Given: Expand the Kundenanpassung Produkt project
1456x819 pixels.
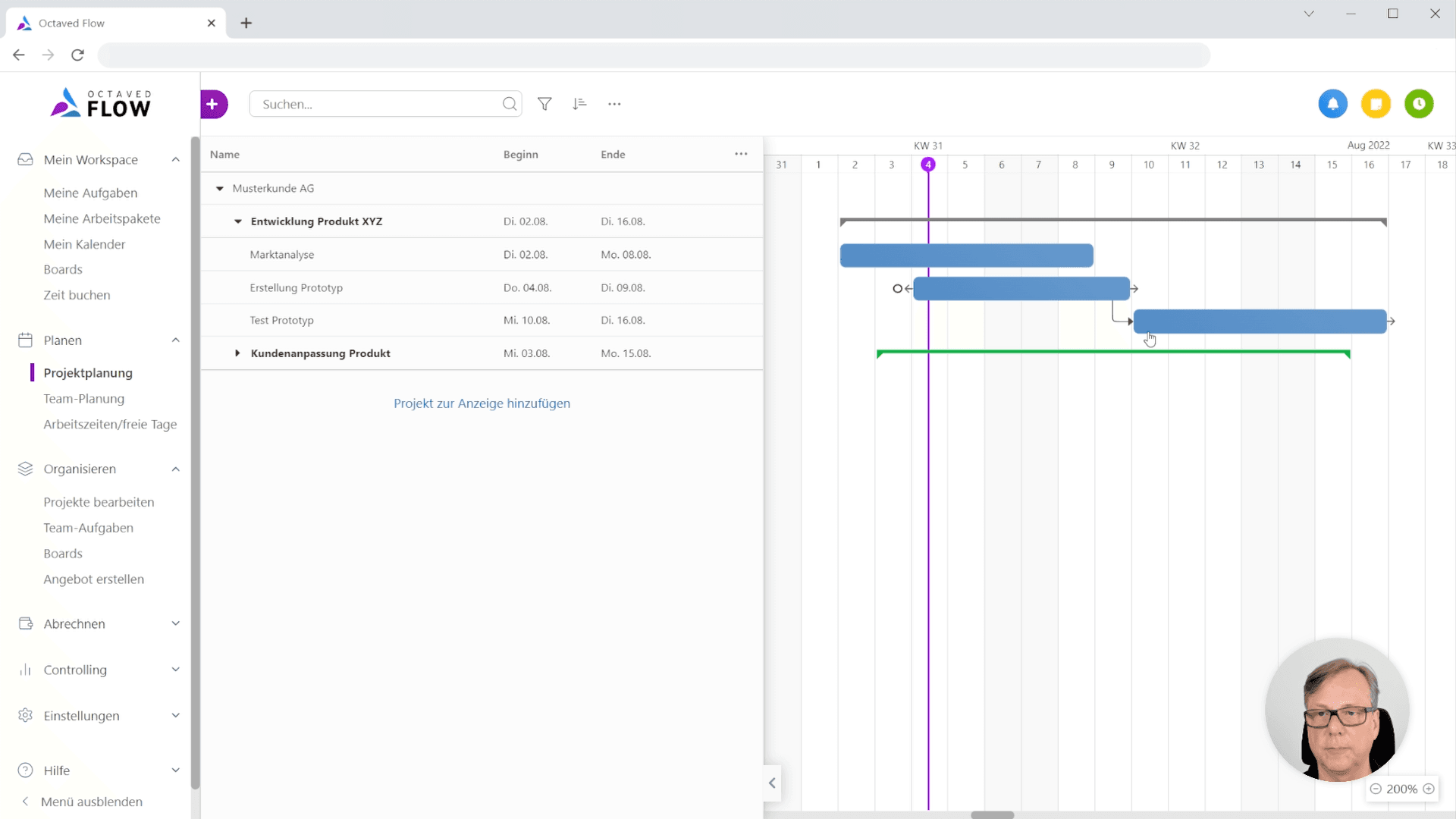Looking at the screenshot, I should pos(237,353).
